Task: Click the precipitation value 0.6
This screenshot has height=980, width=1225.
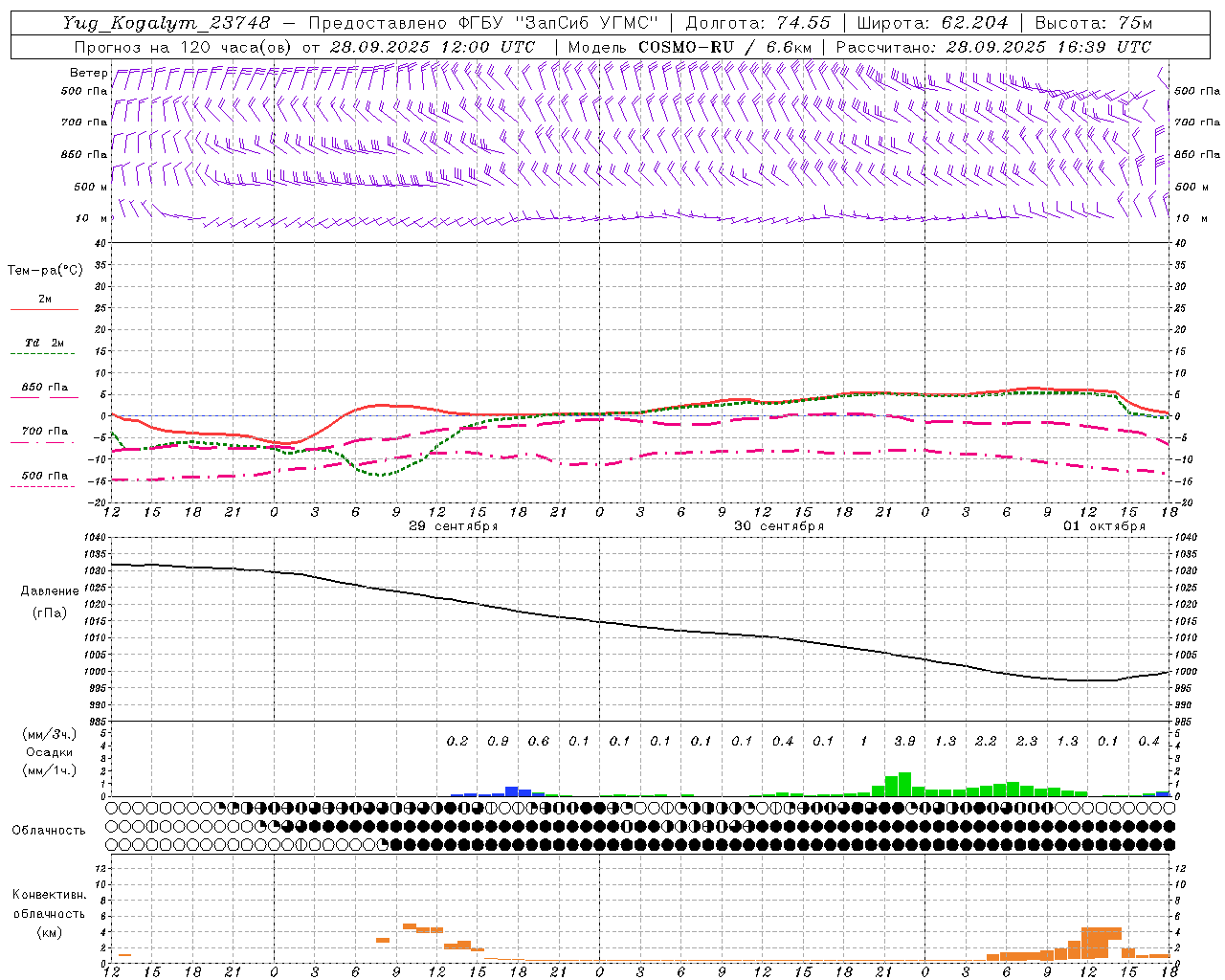Action: coord(539,741)
